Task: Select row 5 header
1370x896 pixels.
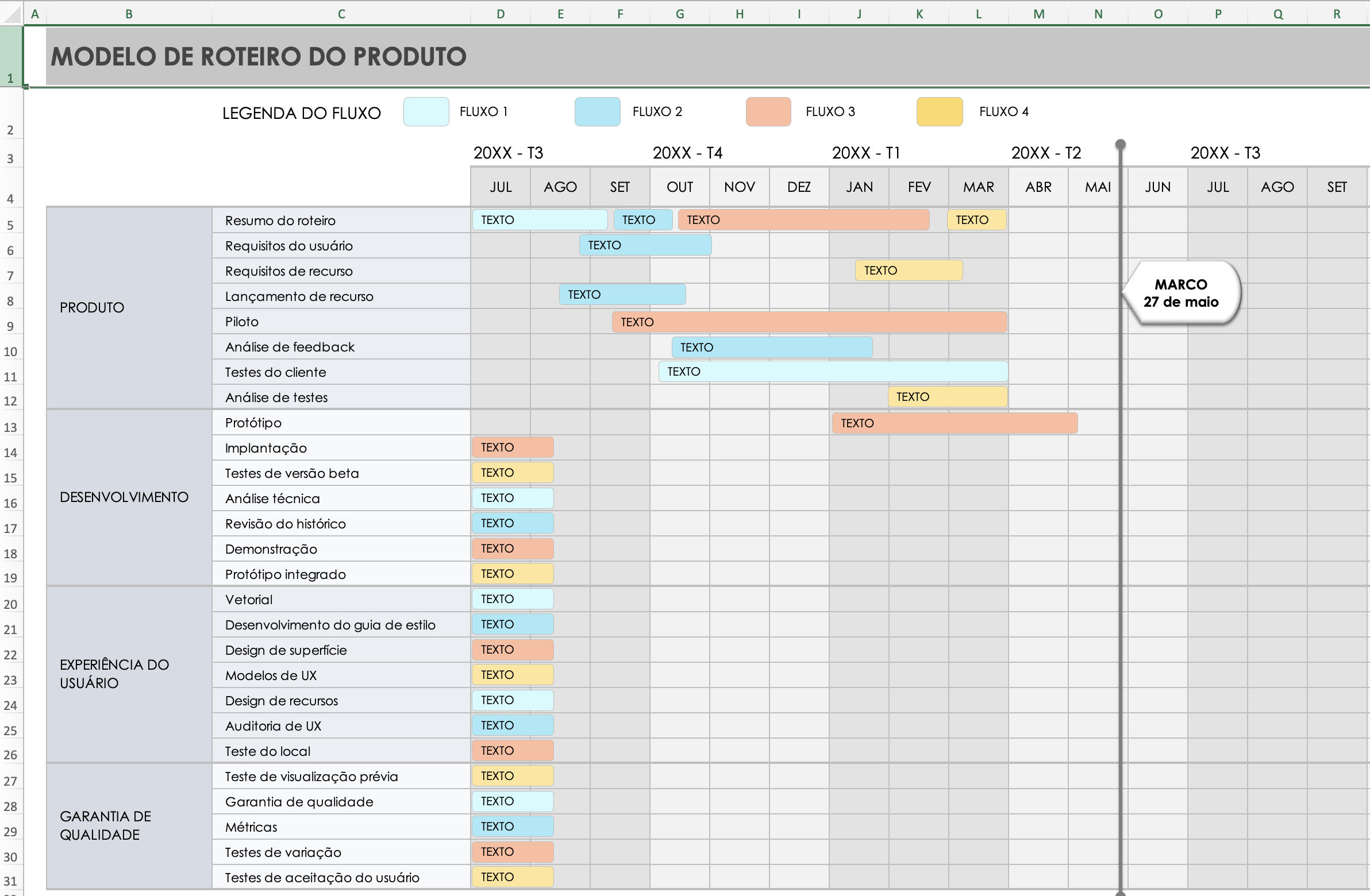Action: tap(11, 220)
